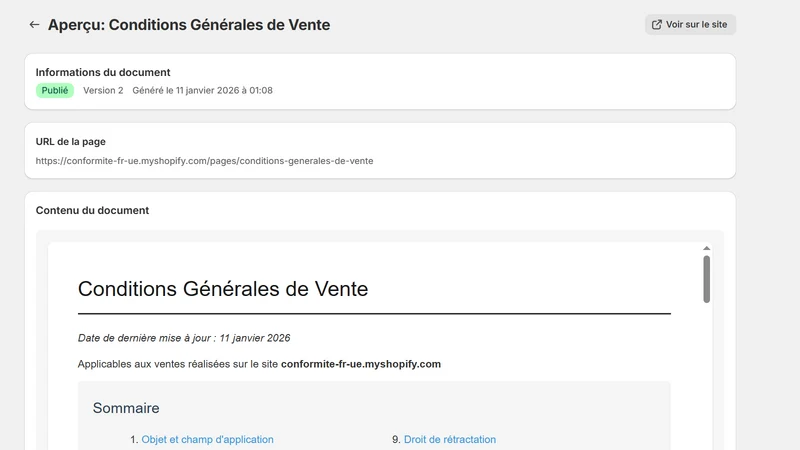800x450 pixels.
Task: Select 'Date de dernière mise à jour' line
Action: pos(184,338)
